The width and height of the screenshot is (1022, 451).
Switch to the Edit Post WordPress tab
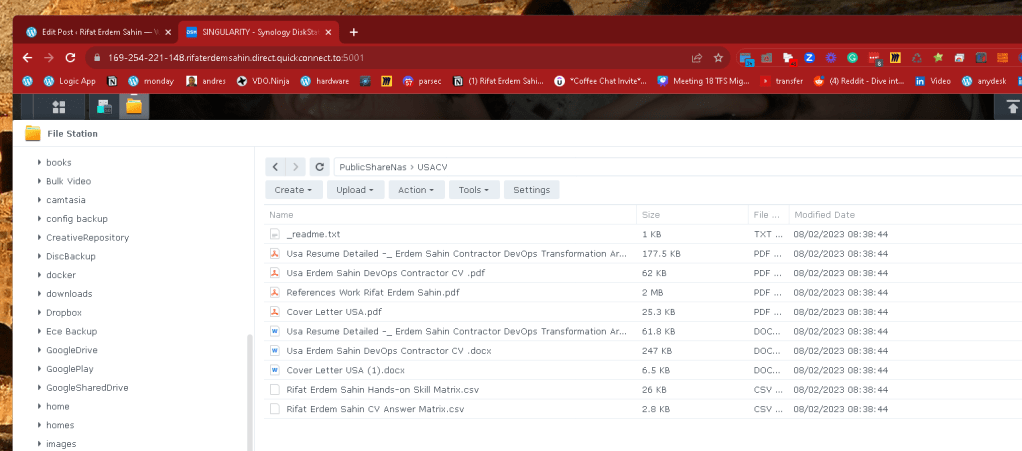click(x=98, y=32)
